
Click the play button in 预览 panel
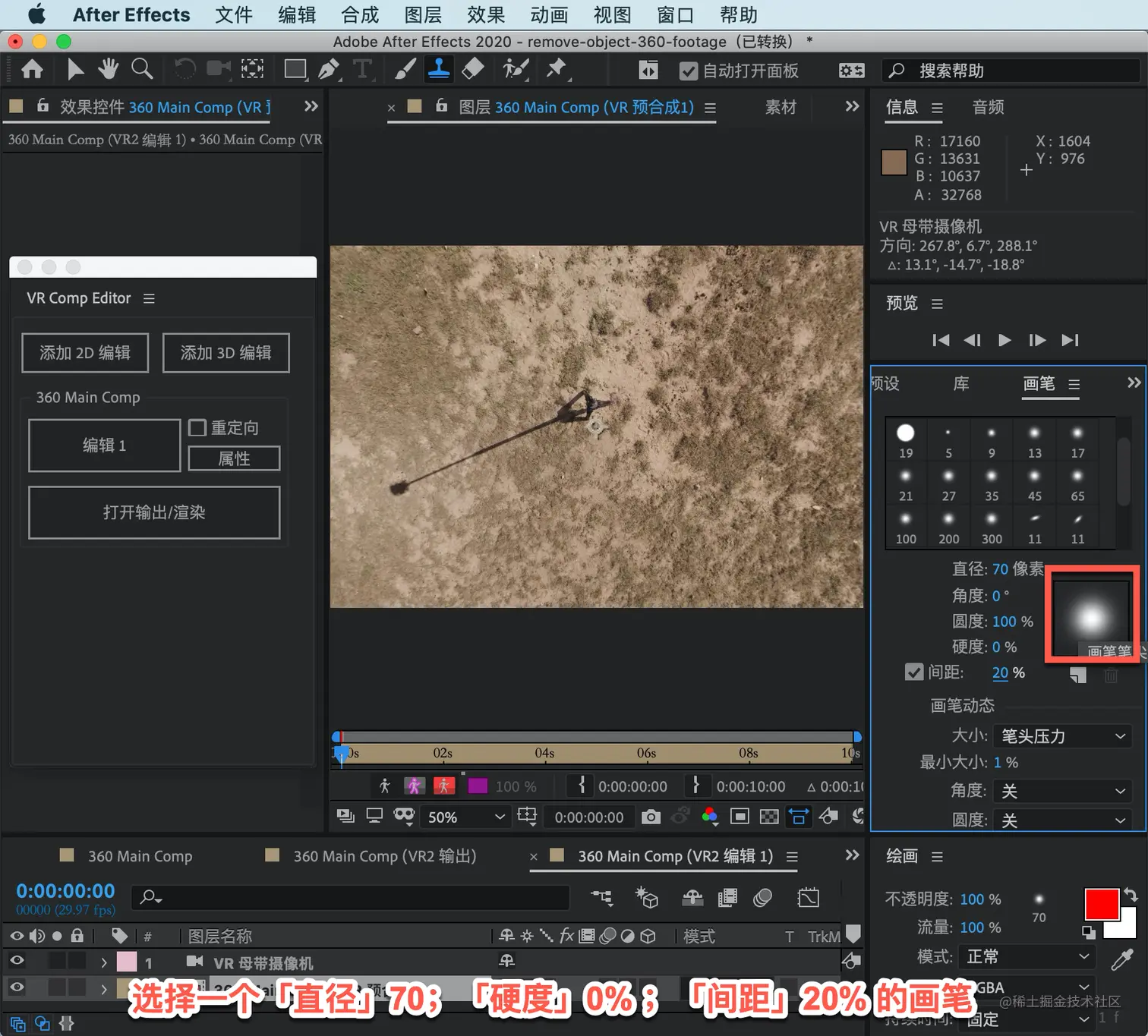[x=1004, y=340]
